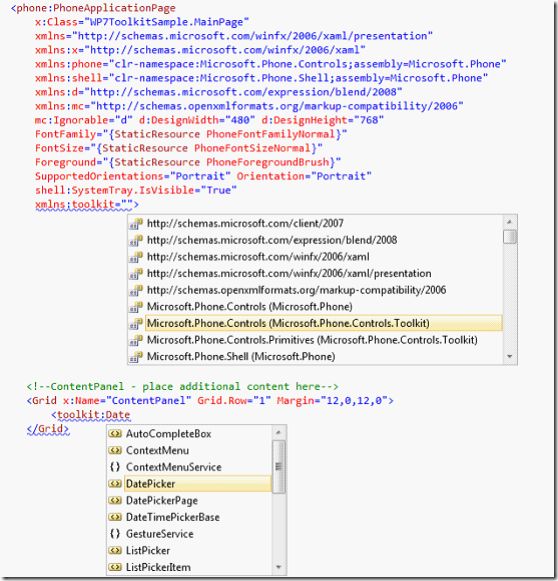Image resolution: width=558 pixels, height=581 pixels.
Task: Pick GestureService from IntelliSense list
Action: coord(160,534)
